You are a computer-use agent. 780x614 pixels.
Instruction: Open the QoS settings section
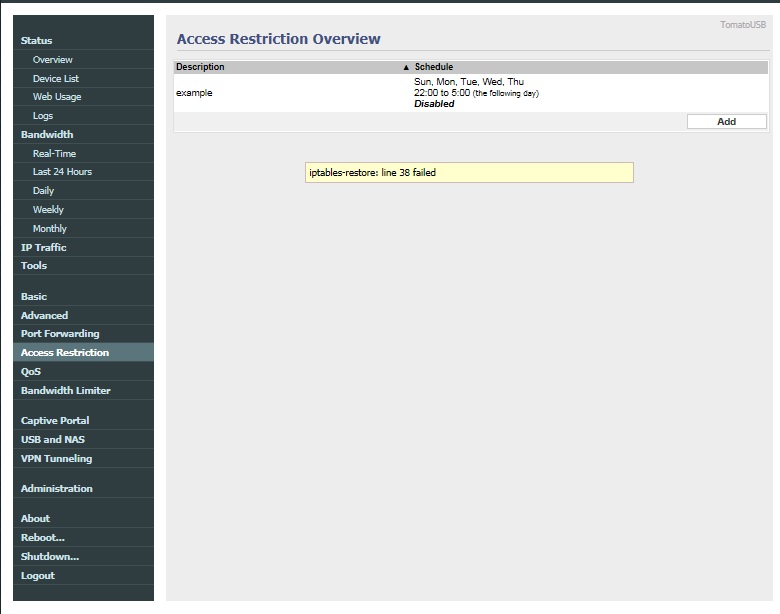(31, 372)
